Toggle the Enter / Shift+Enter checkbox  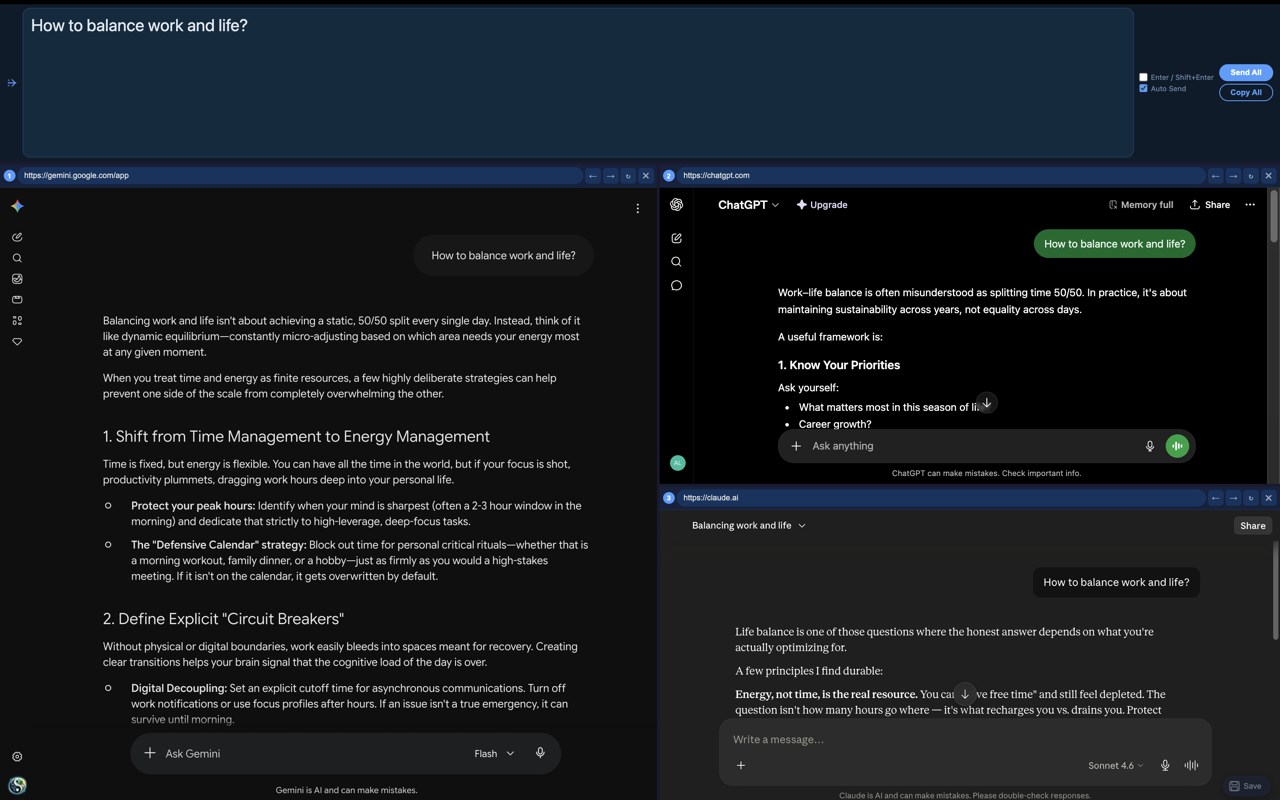tap(1143, 77)
